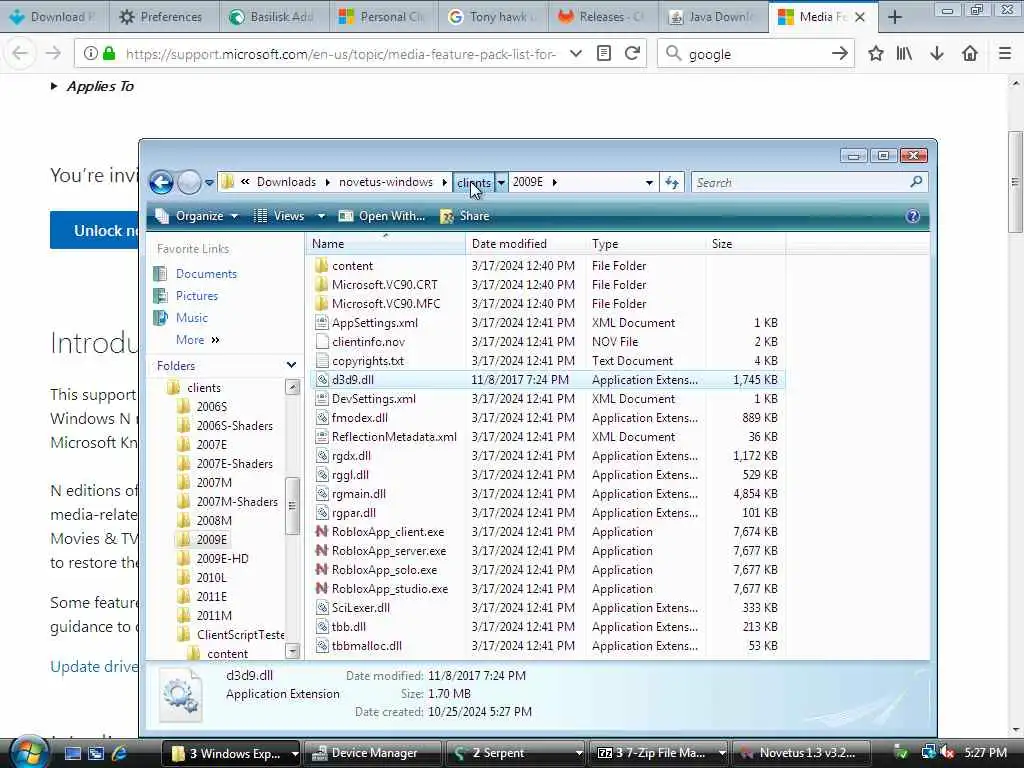Image resolution: width=1024 pixels, height=768 pixels.
Task: Expand arrow after 2009E breadcrumb
Action: click(554, 182)
